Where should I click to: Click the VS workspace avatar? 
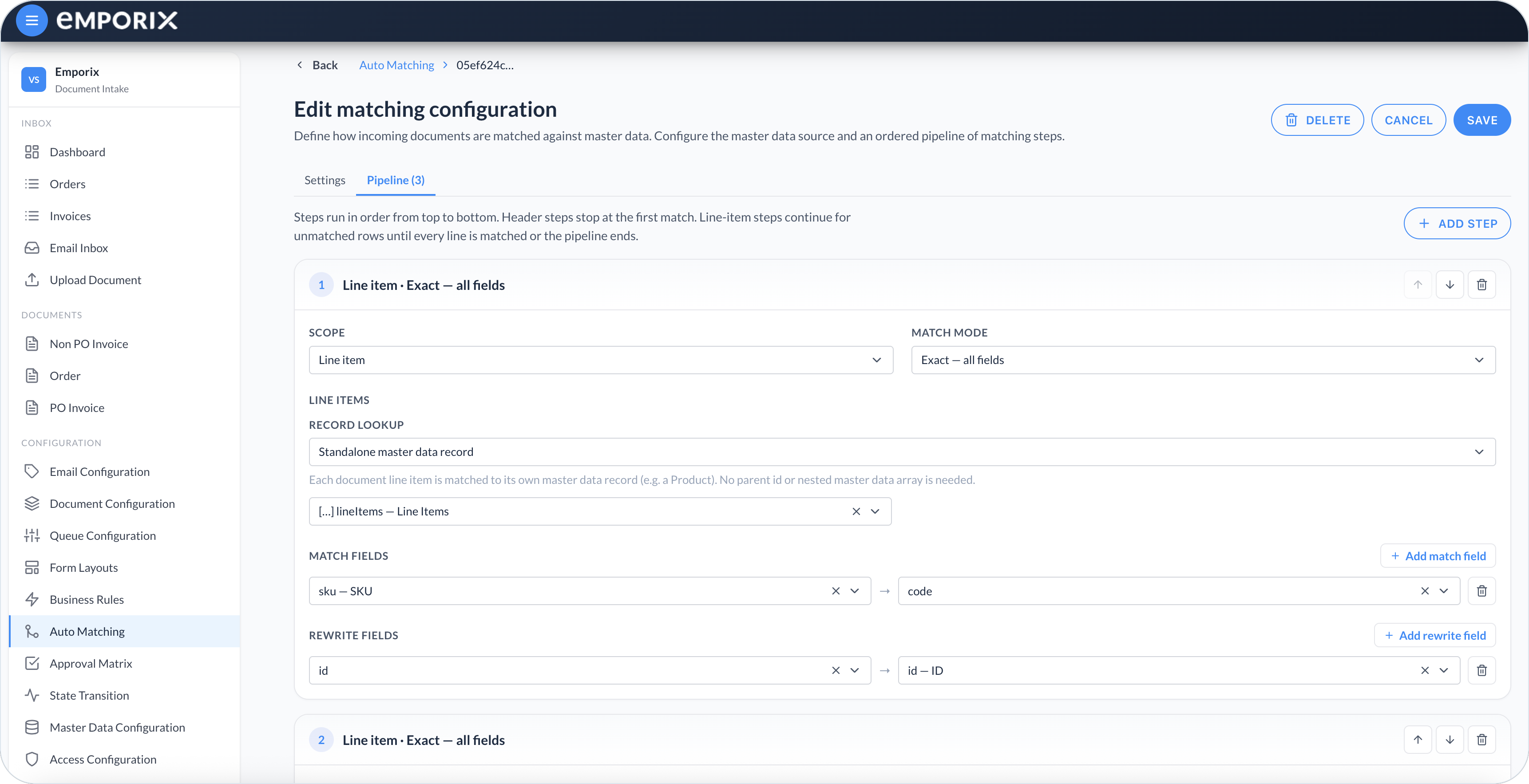pyautogui.click(x=34, y=79)
